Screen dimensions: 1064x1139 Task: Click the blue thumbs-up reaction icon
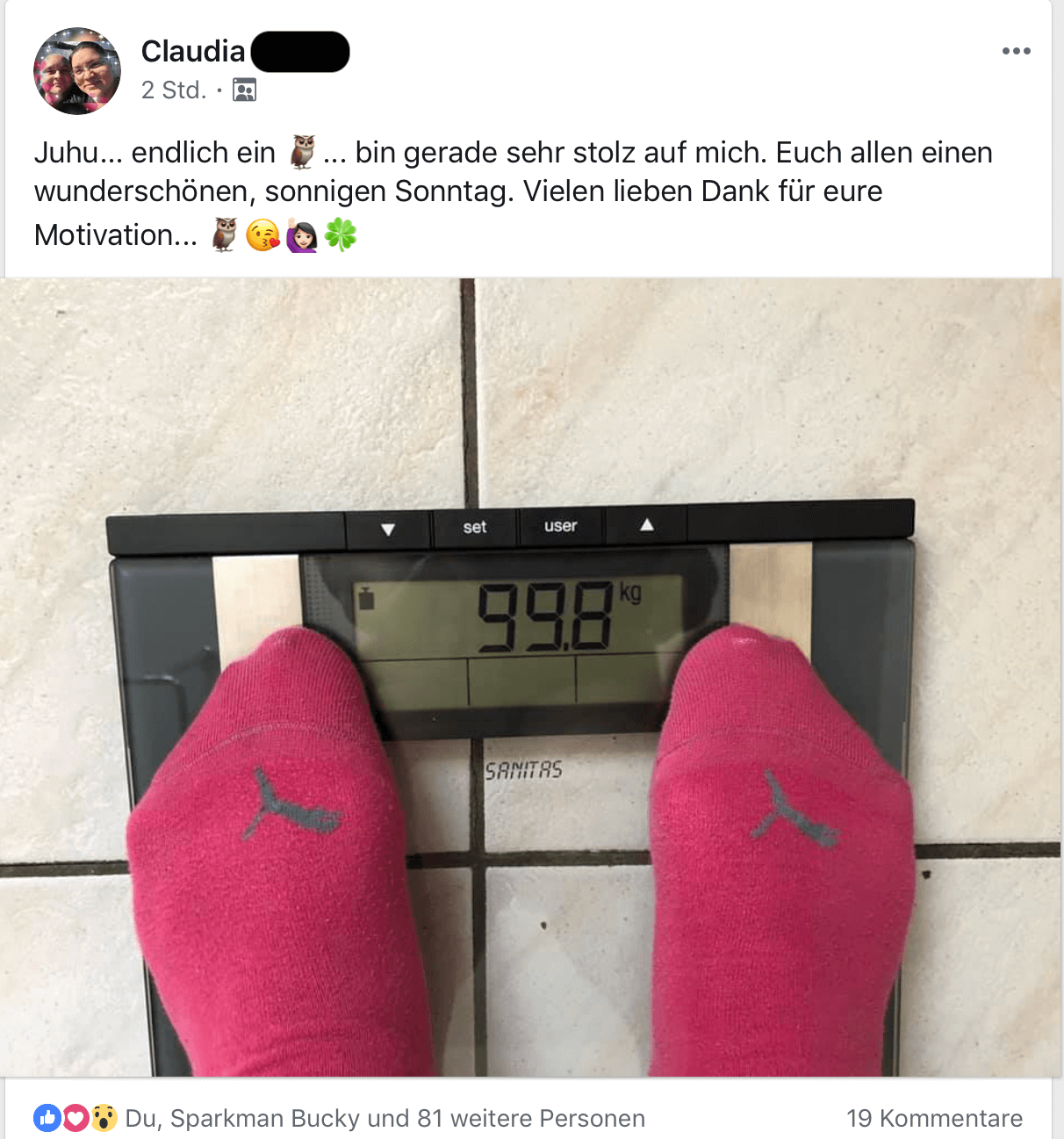coord(47,1118)
